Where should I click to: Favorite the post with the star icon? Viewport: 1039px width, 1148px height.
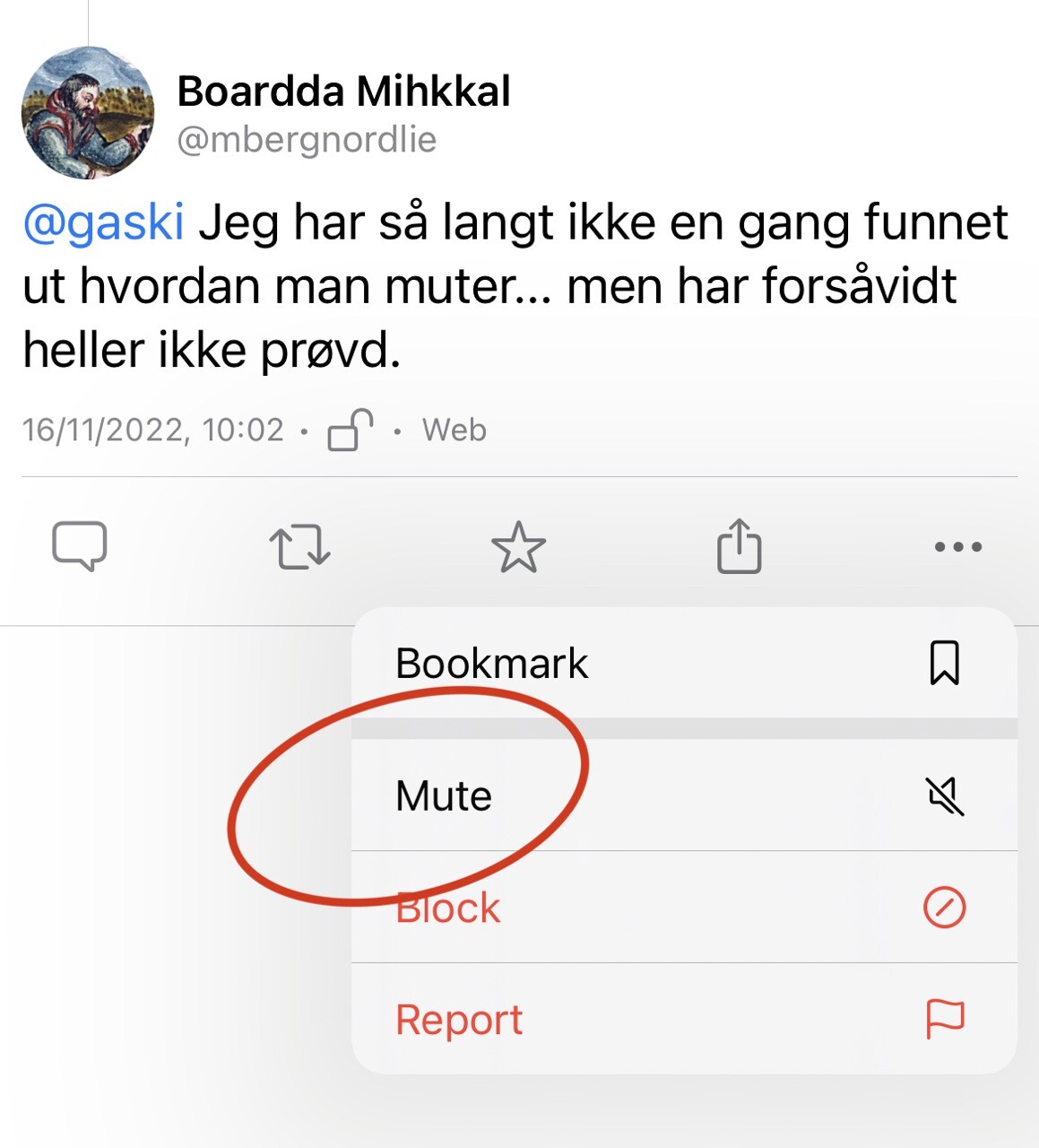tap(519, 546)
